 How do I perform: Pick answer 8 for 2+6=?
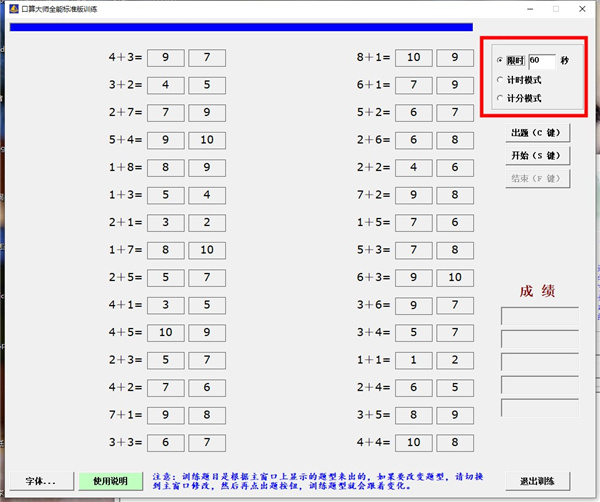[x=455, y=140]
